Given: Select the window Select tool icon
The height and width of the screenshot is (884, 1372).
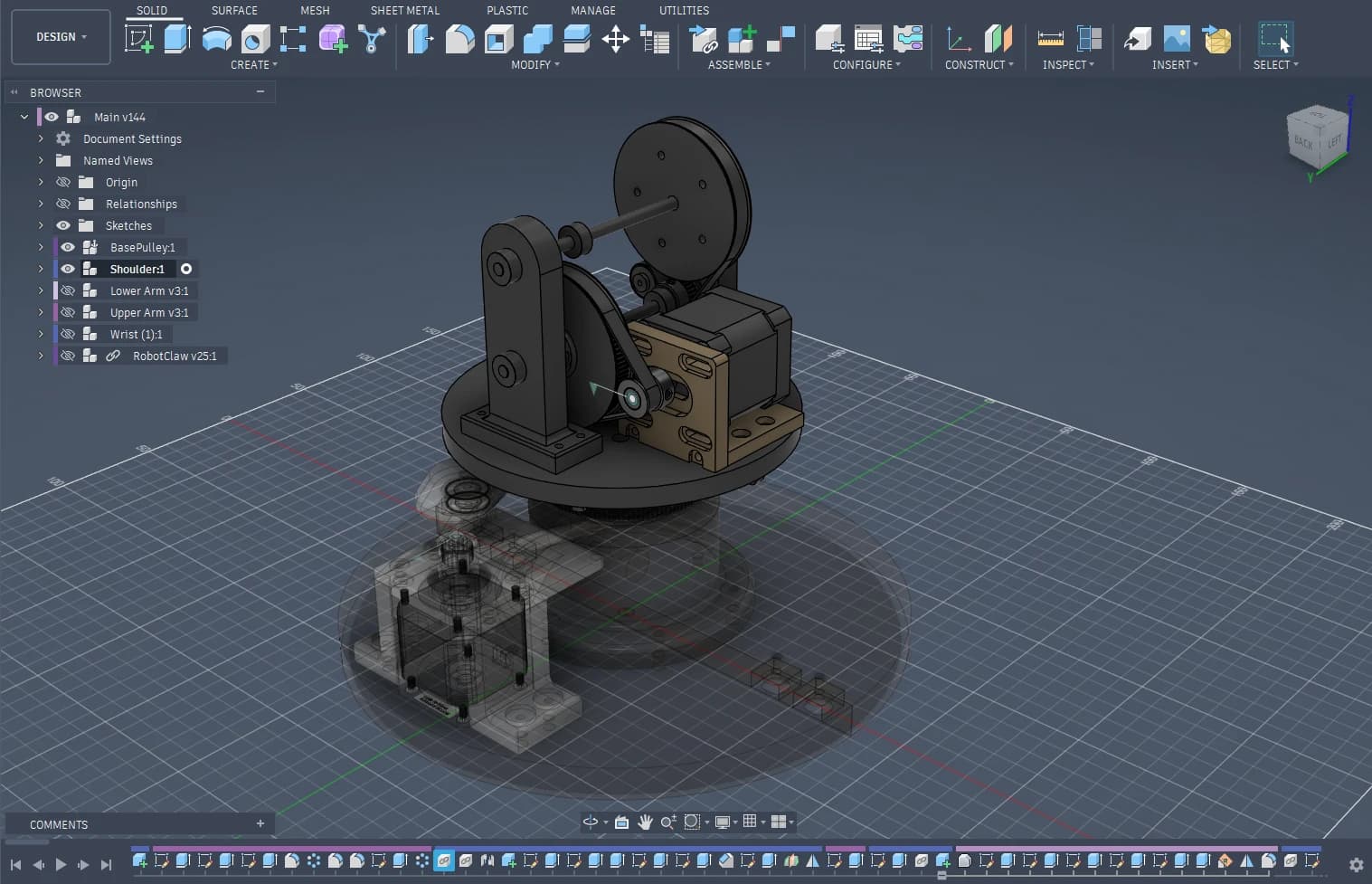Looking at the screenshot, I should coord(1275,39).
